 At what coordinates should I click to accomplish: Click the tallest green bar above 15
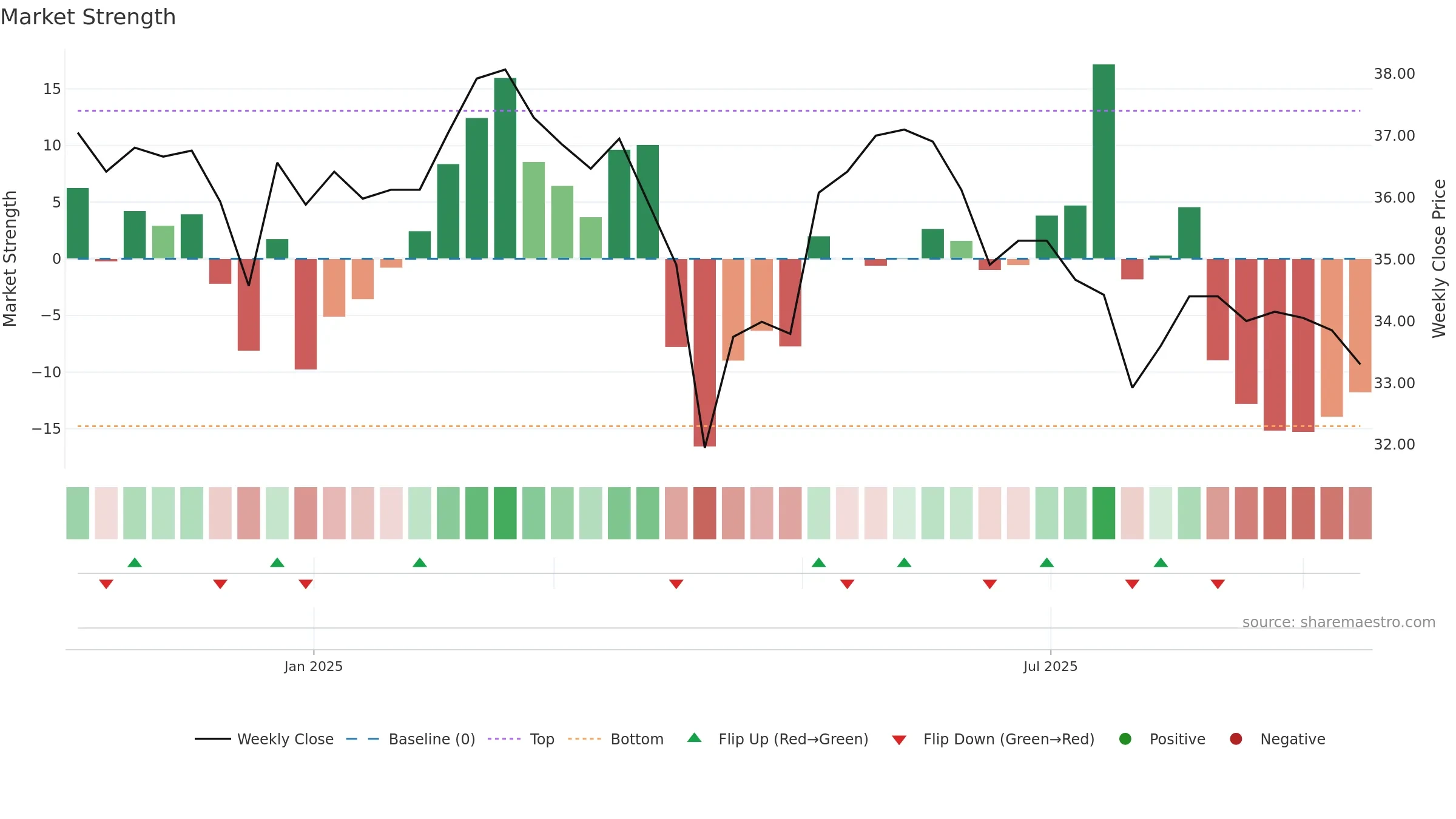(1104, 161)
